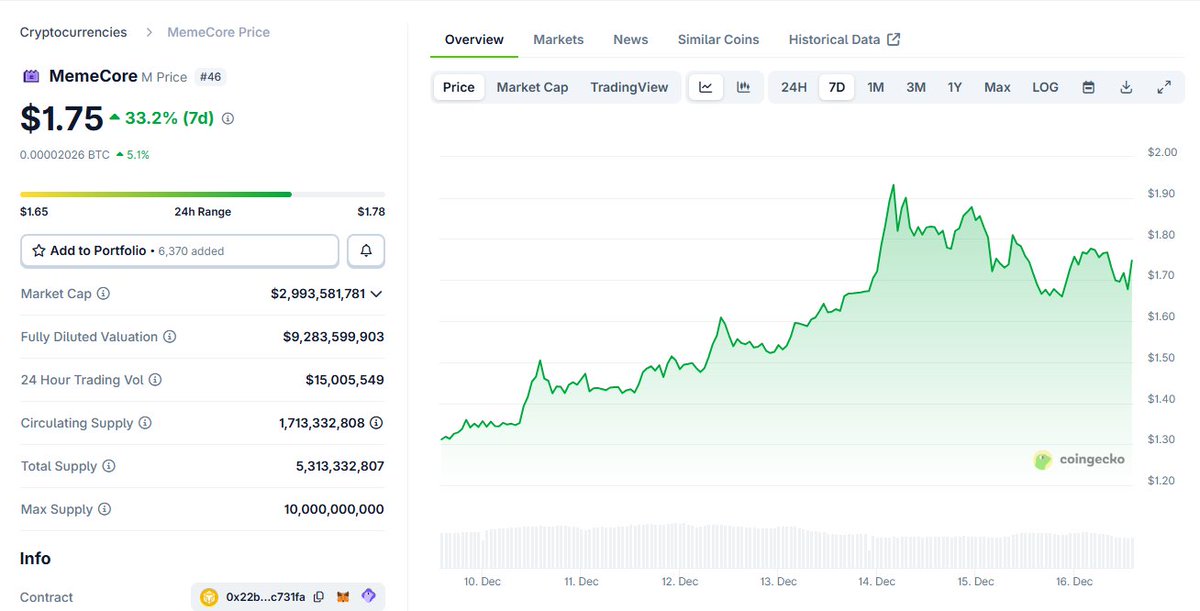Click the $15,005,549 trading volume value
Viewport: 1200px width, 611px height.
345,380
